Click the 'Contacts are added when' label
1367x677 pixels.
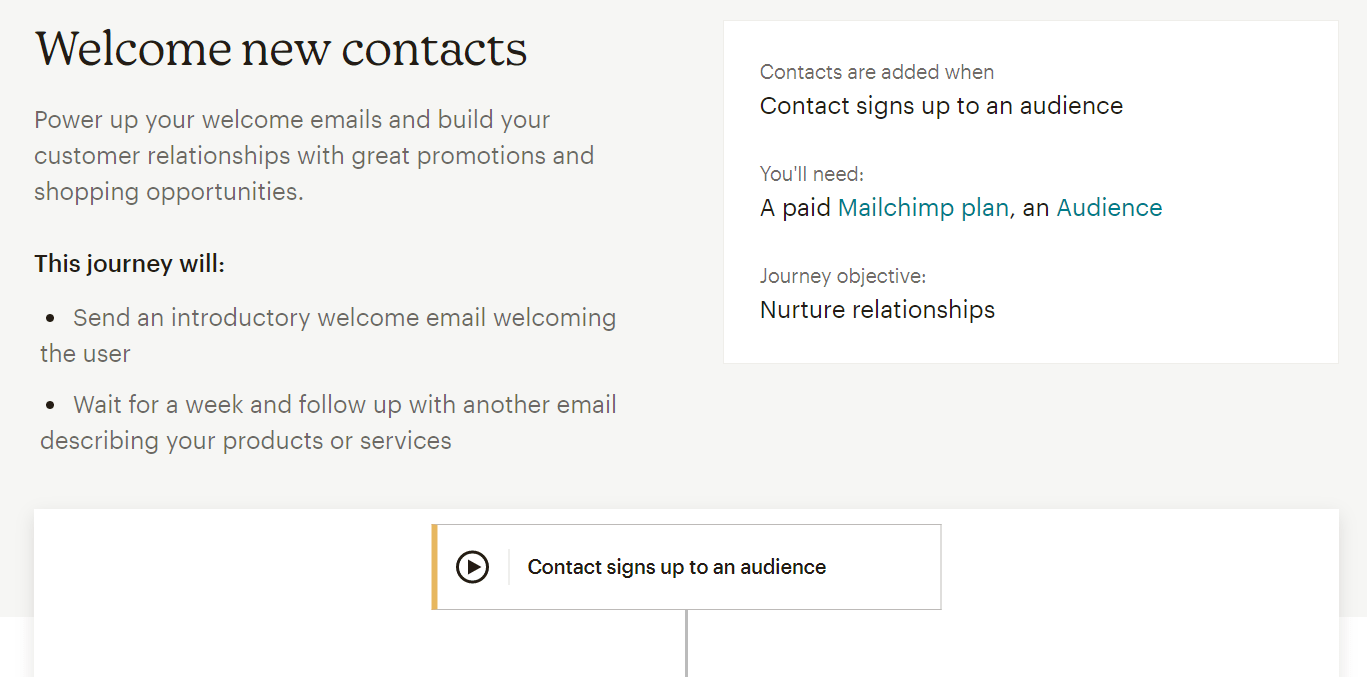[x=877, y=72]
